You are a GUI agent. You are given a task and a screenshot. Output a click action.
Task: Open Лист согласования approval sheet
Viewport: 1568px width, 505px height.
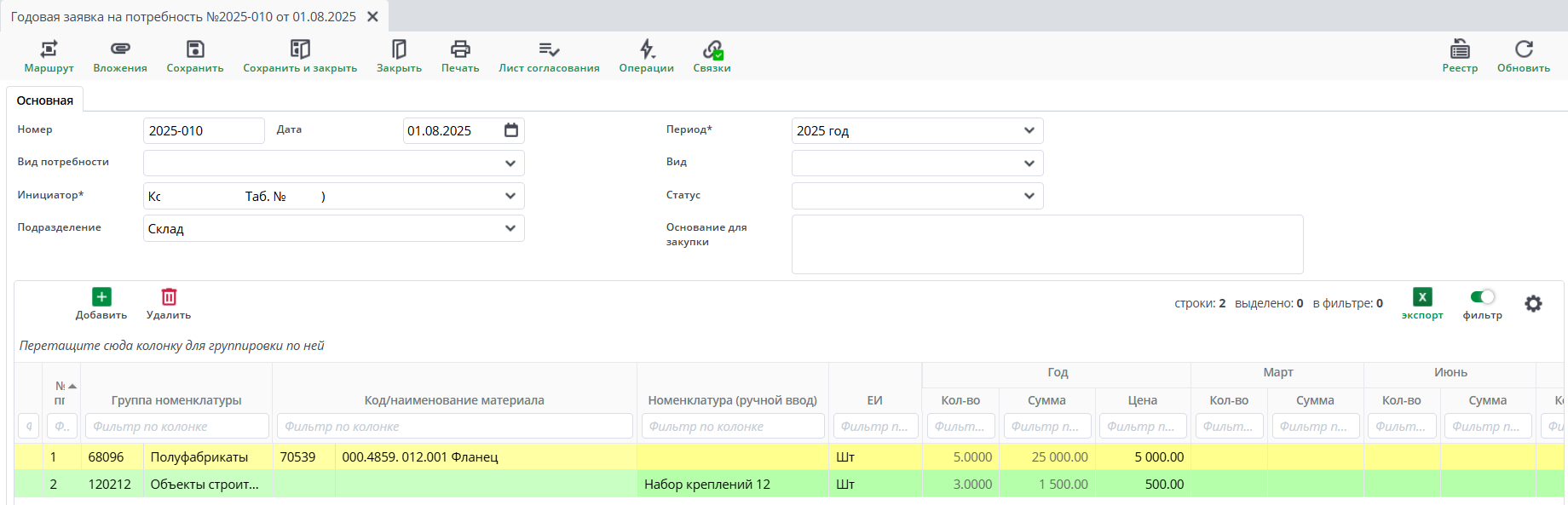pos(549,56)
